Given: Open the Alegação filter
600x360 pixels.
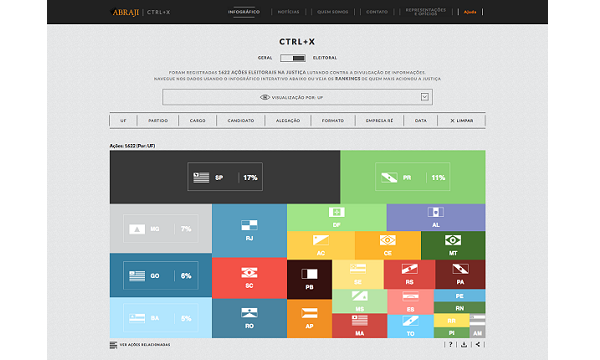Looking at the screenshot, I should [288, 121].
